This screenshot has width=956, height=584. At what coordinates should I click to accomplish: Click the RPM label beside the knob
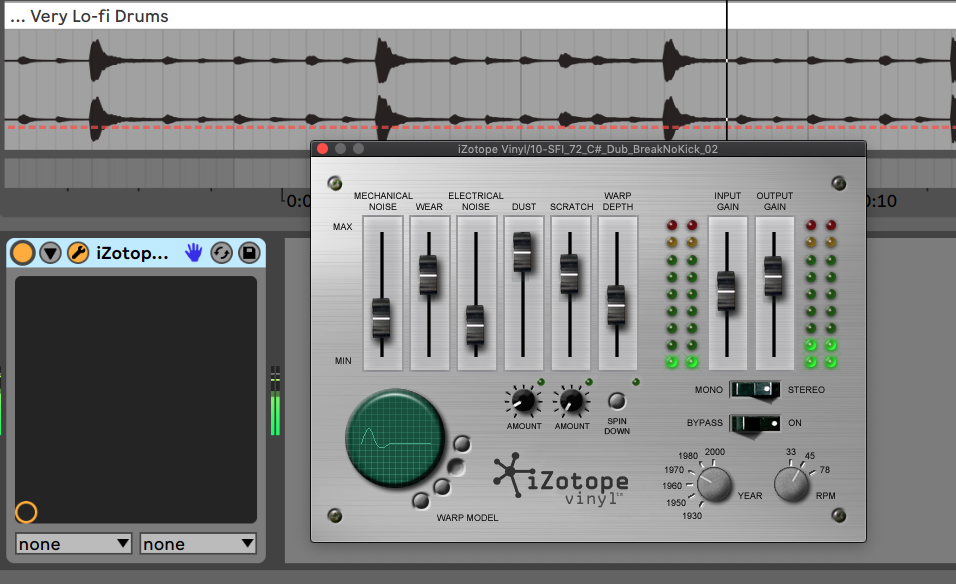826,496
